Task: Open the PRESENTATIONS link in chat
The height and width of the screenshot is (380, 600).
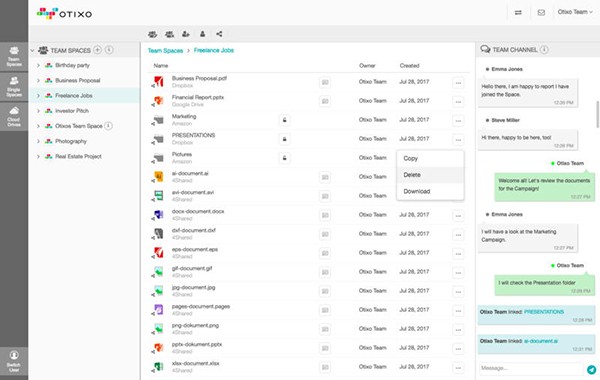Action: pos(544,312)
